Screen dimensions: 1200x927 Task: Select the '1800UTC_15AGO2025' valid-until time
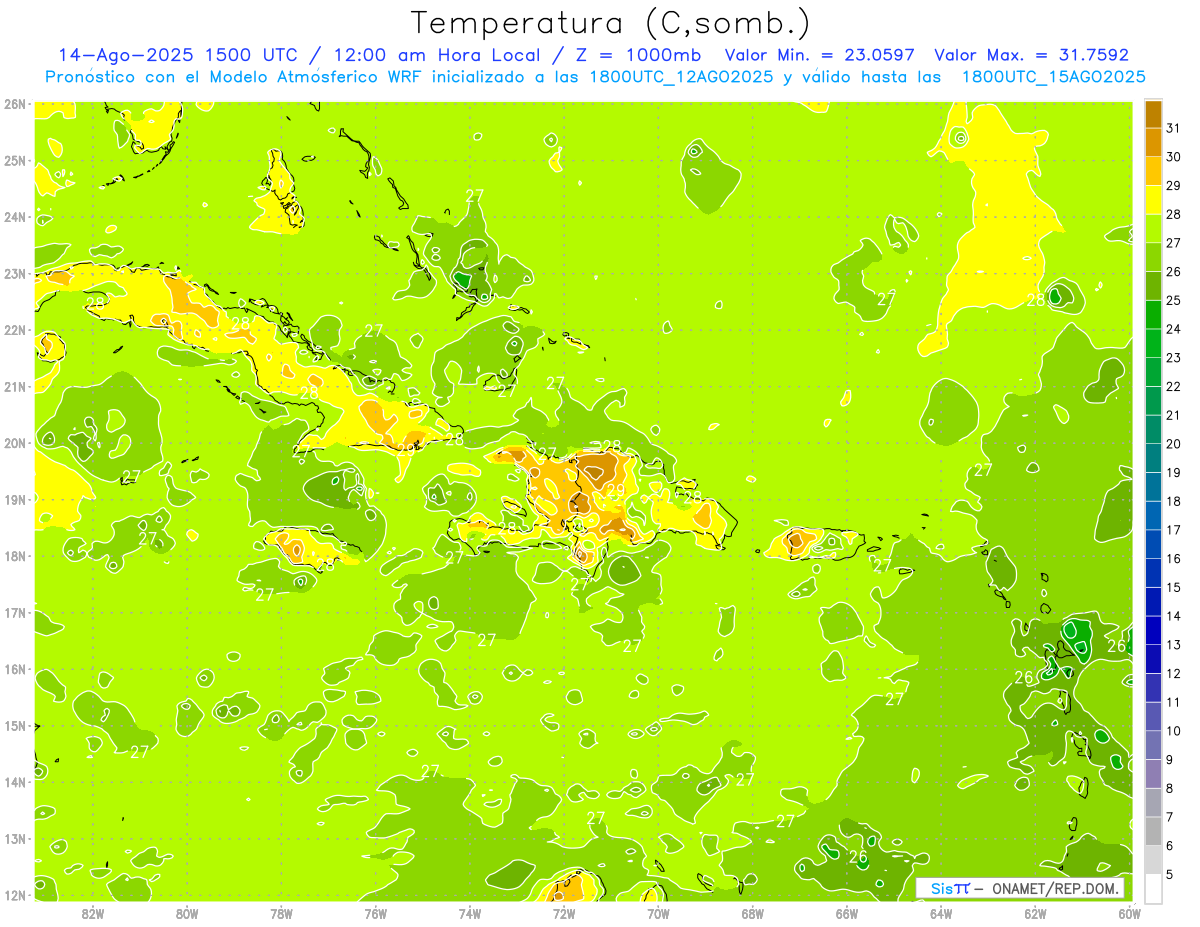(x=1053, y=76)
